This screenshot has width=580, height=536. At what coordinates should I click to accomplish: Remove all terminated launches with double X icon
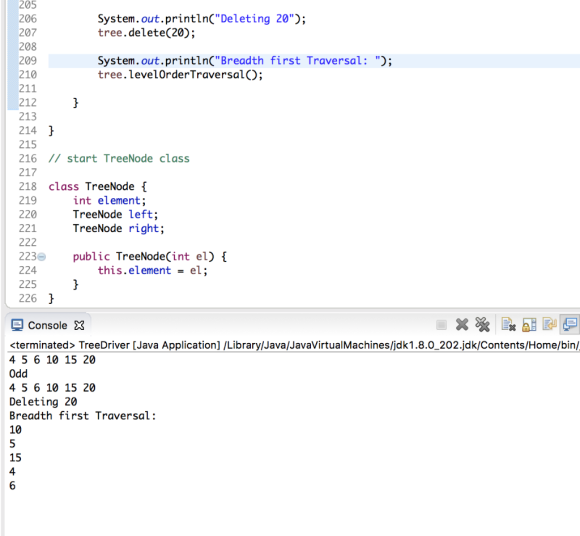pyautogui.click(x=482, y=324)
